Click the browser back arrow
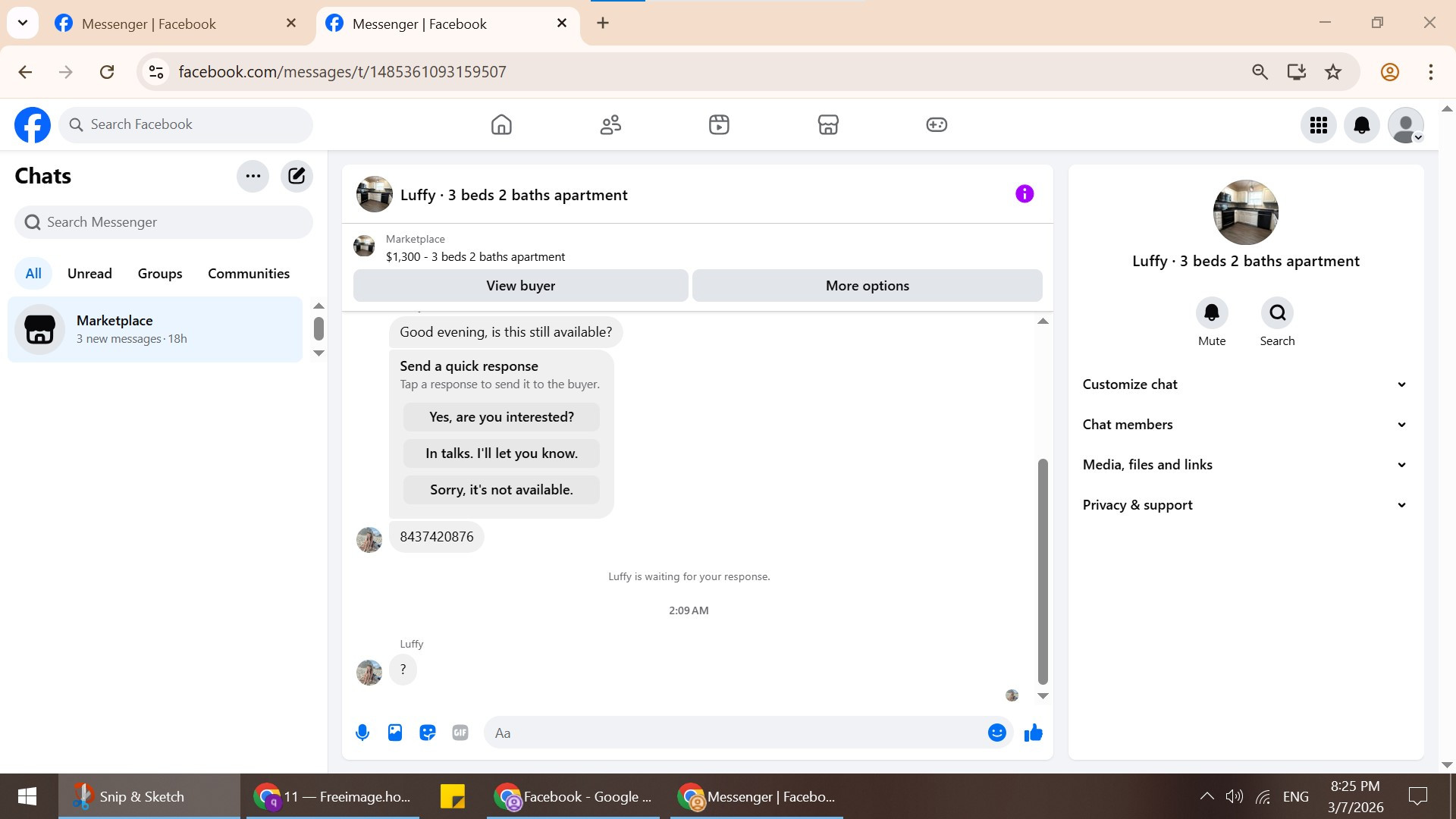 pos(25,72)
